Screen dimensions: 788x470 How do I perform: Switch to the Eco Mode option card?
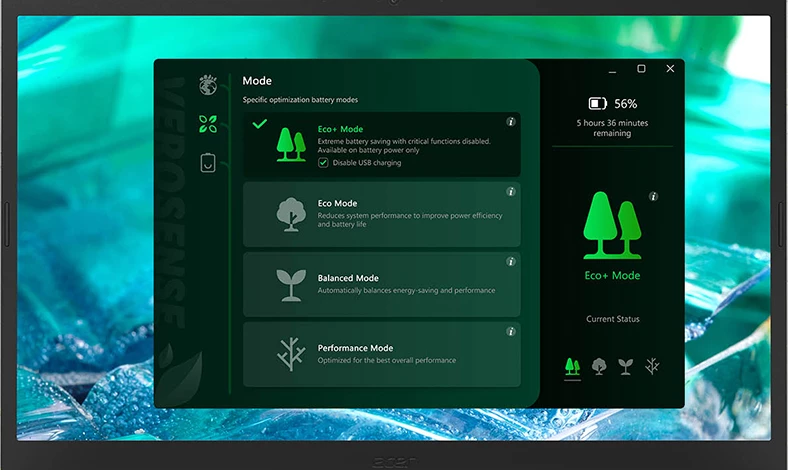[x=381, y=214]
